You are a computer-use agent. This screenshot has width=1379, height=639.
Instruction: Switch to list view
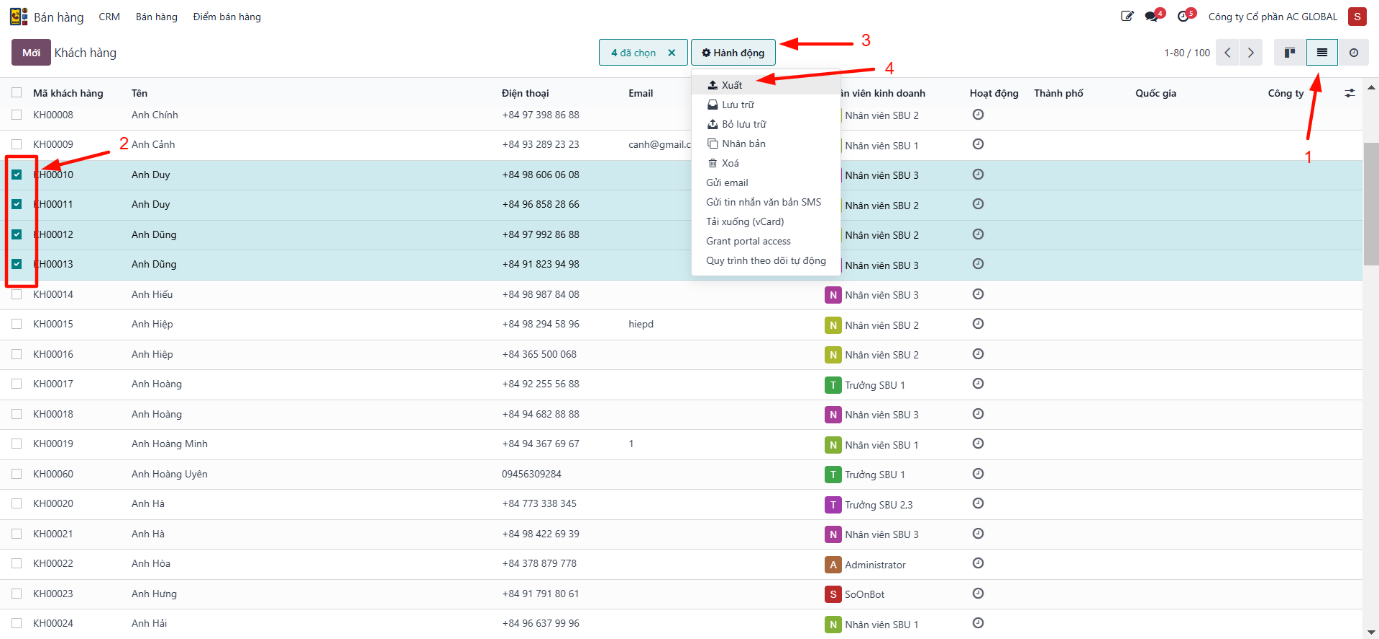point(1322,52)
